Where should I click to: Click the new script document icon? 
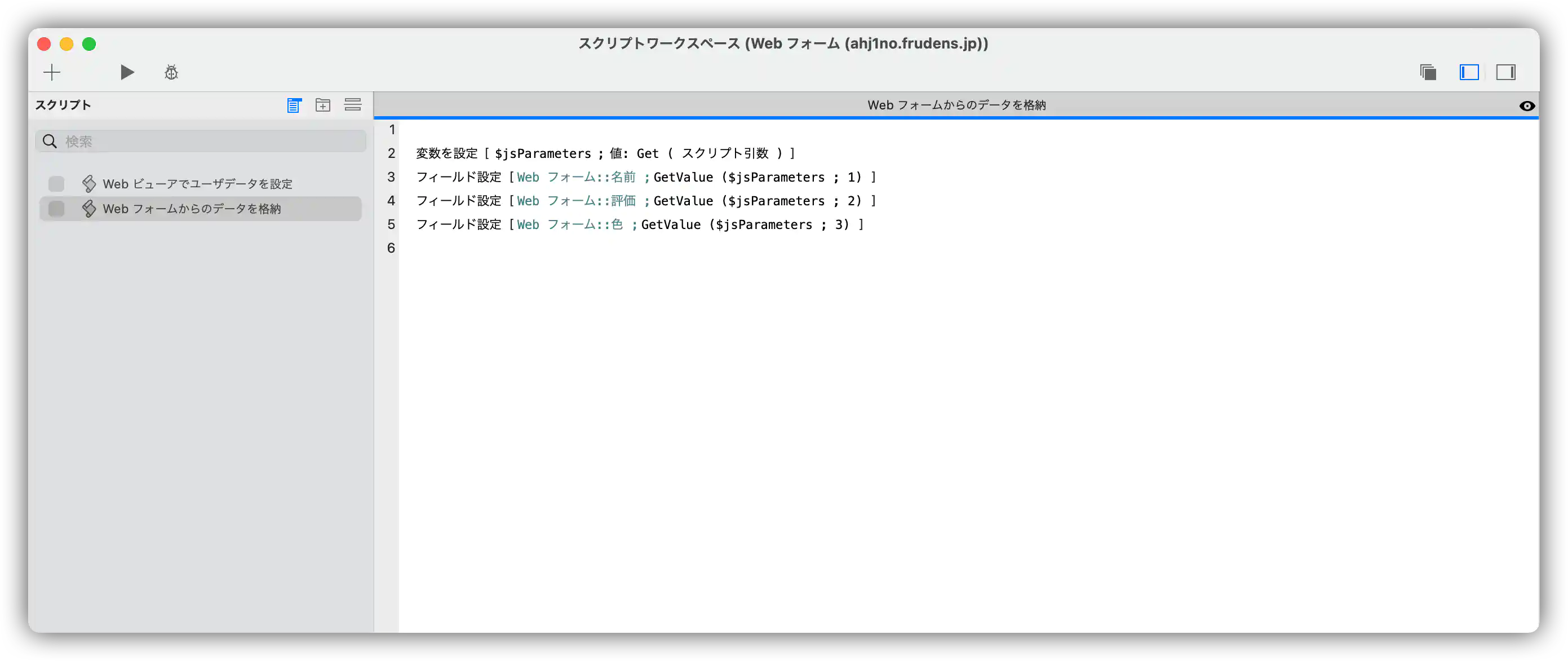click(294, 105)
